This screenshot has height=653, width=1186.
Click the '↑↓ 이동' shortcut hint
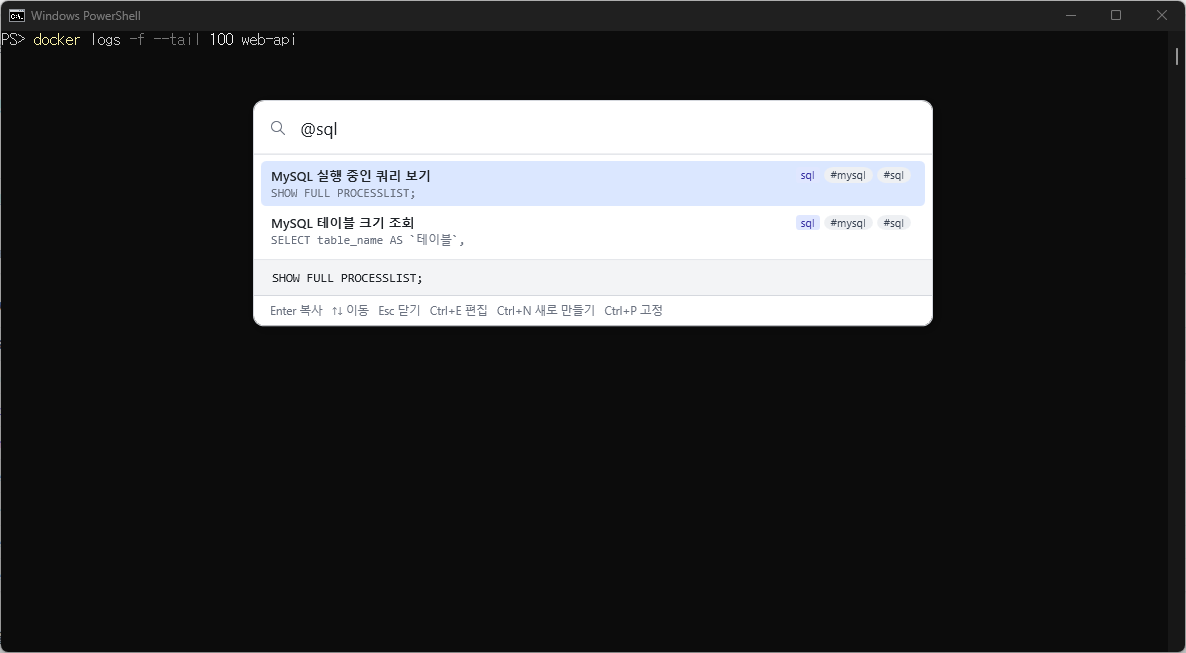349,311
